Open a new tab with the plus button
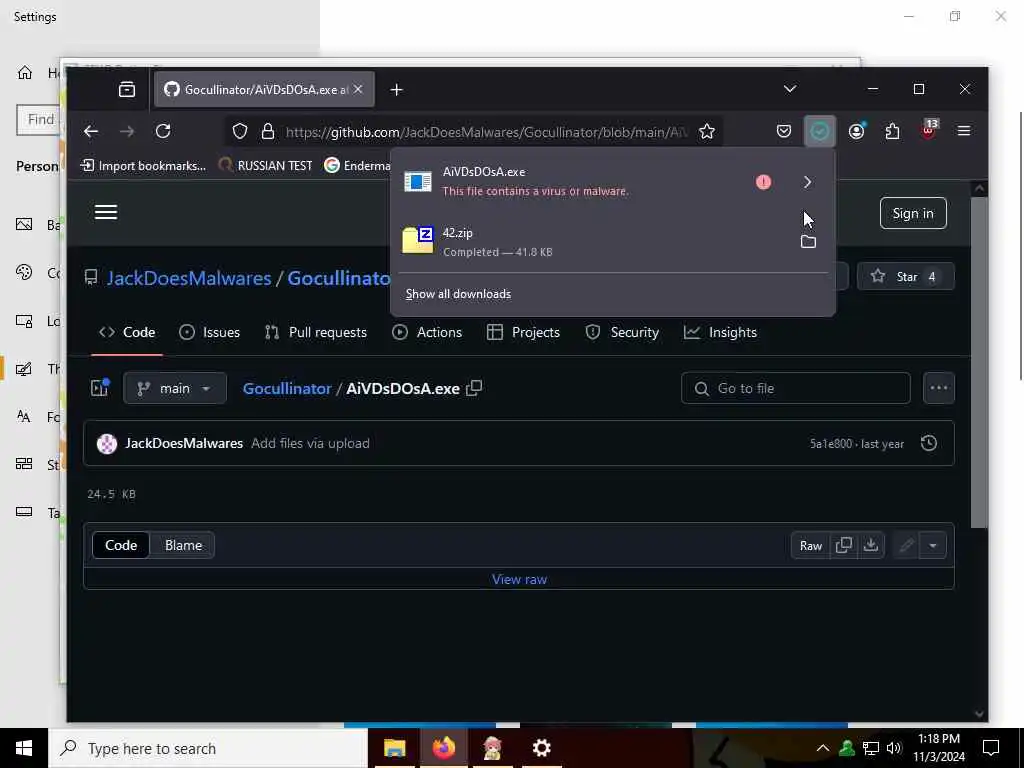Viewport: 1024px width, 768px height. point(396,89)
